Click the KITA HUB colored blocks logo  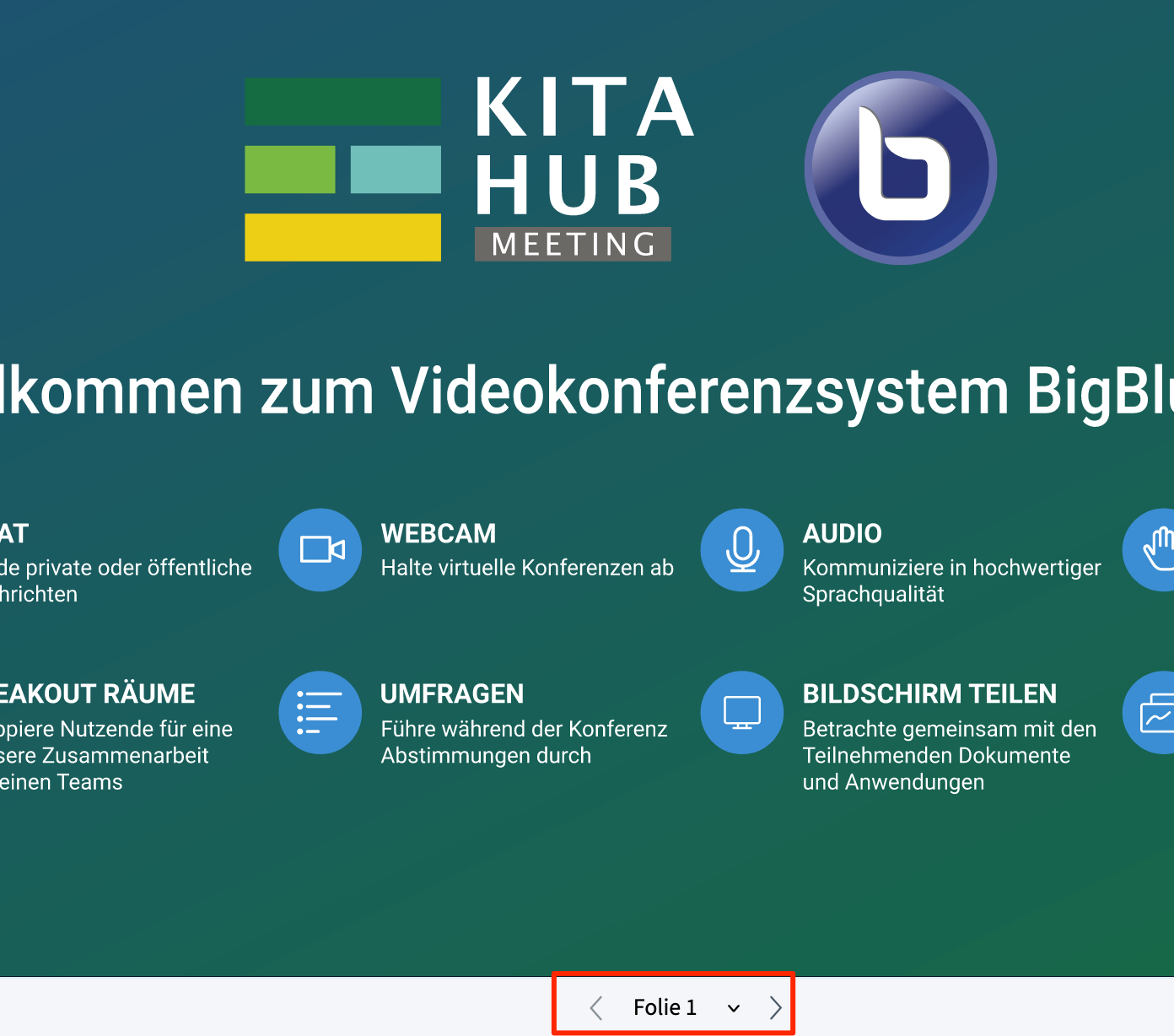click(342, 170)
